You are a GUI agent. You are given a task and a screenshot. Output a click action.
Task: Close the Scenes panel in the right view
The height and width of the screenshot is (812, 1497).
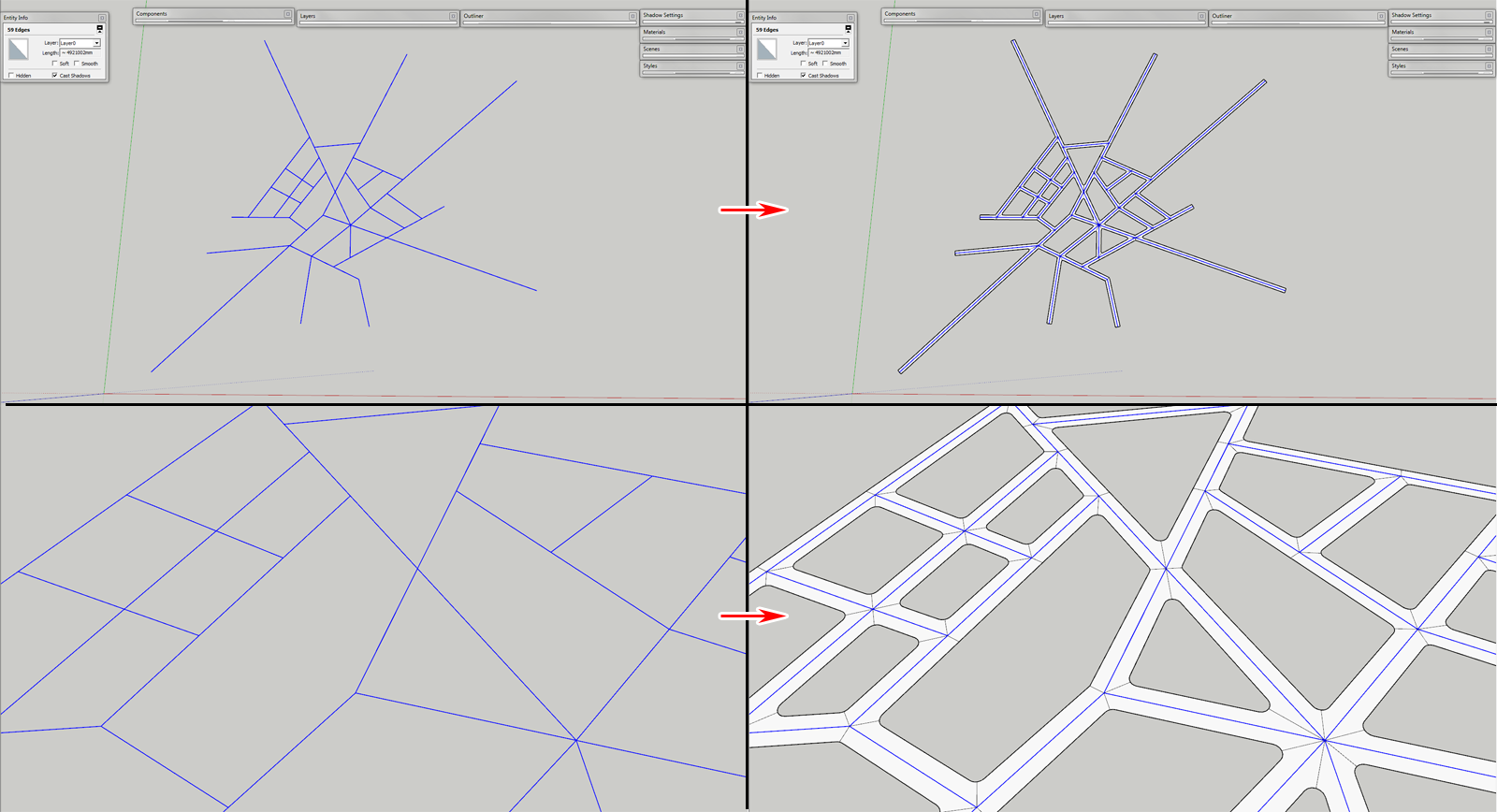[1489, 49]
